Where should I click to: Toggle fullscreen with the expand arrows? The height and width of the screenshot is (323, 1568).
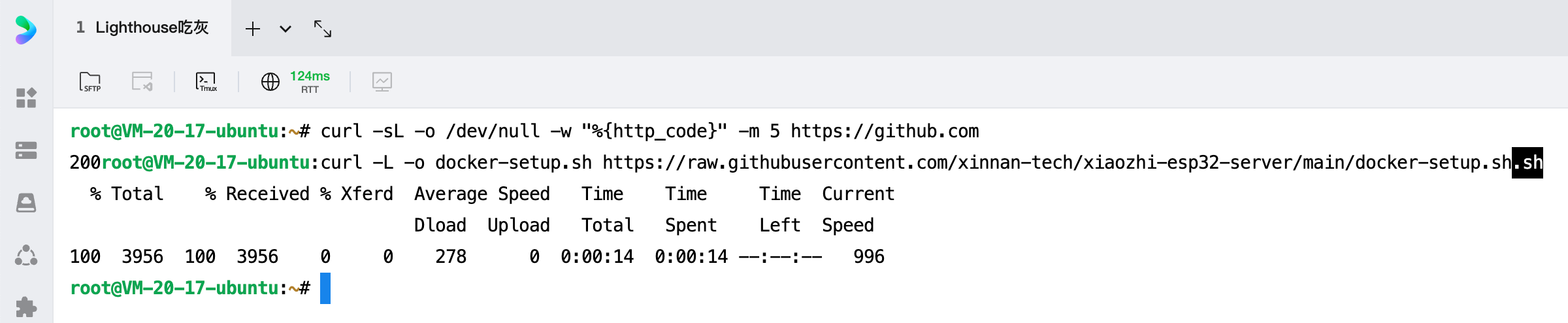coord(323,29)
